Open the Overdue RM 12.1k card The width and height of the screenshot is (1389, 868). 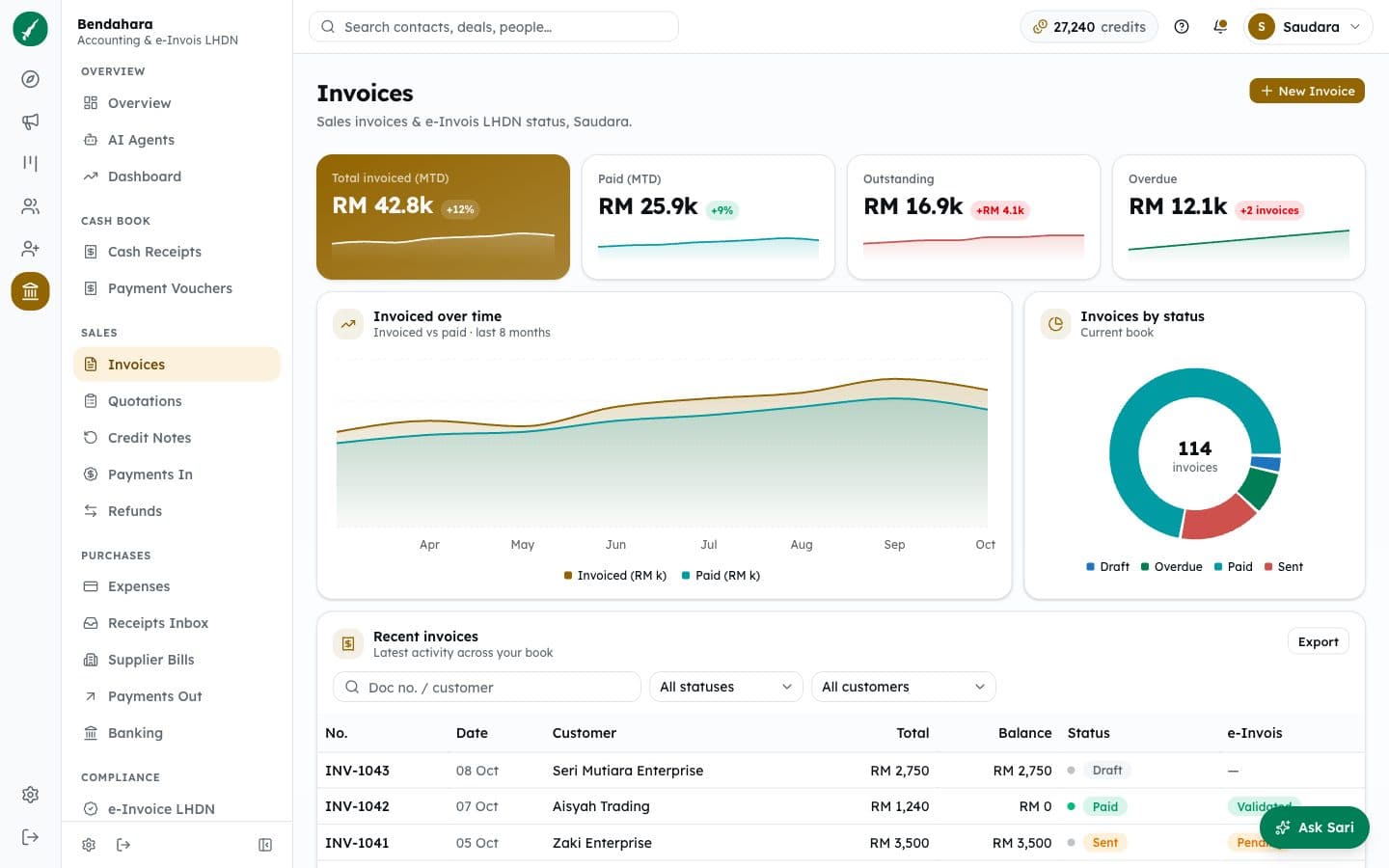(1239, 217)
